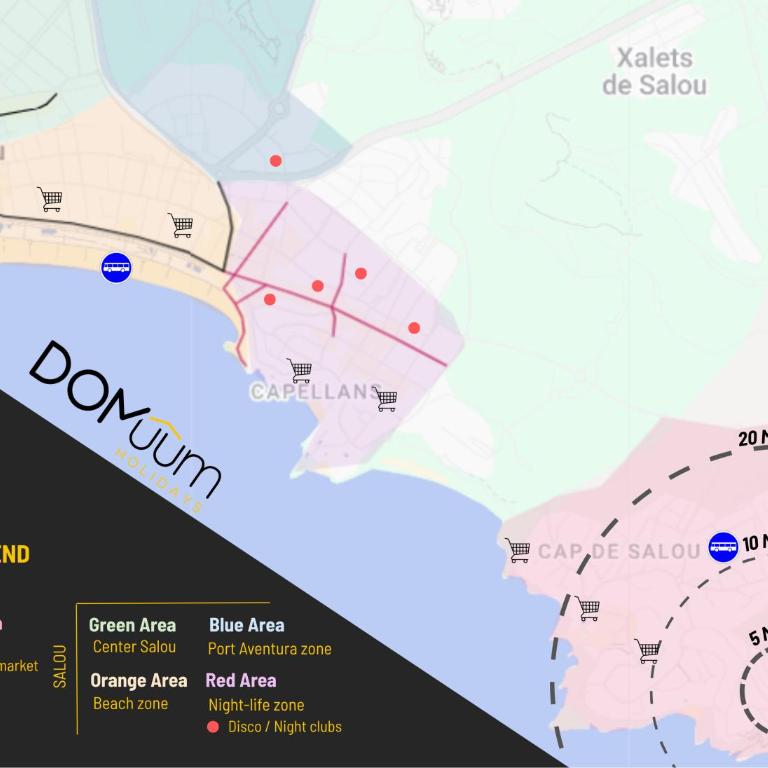768x768 pixels.
Task: Select the shopping cart left of CAP DE SALOU text
Action: pos(518,551)
